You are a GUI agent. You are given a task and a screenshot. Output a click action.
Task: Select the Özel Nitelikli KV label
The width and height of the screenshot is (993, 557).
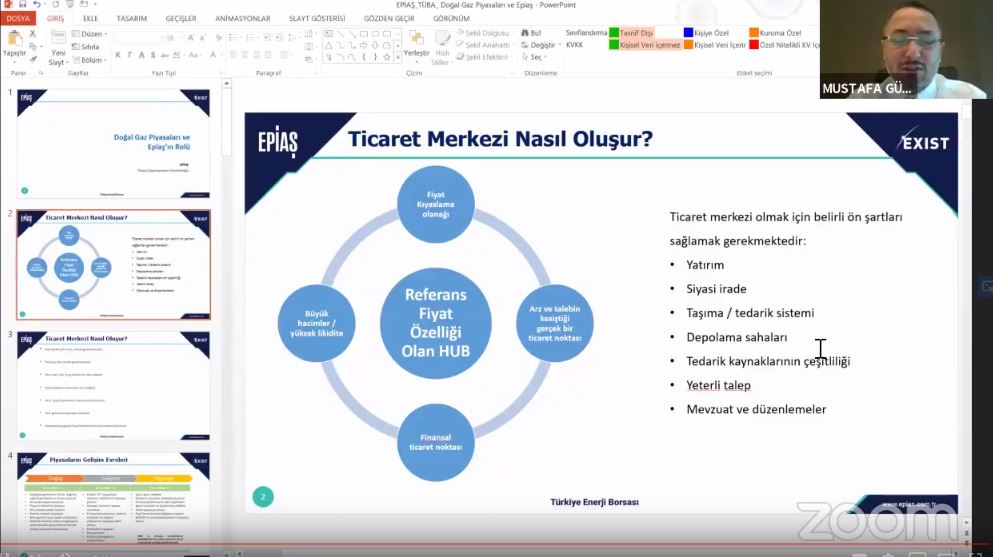click(785, 45)
